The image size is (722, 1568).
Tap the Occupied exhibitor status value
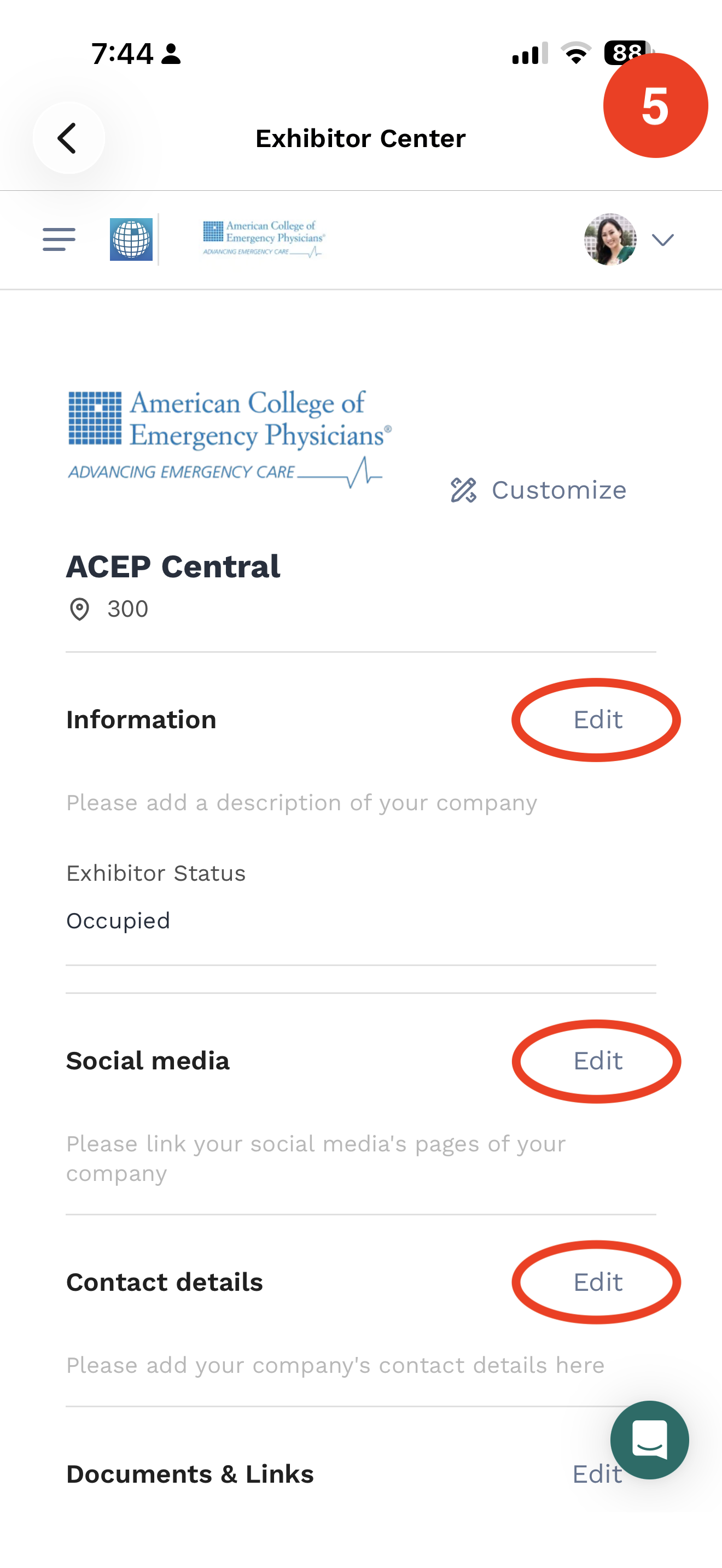118,921
